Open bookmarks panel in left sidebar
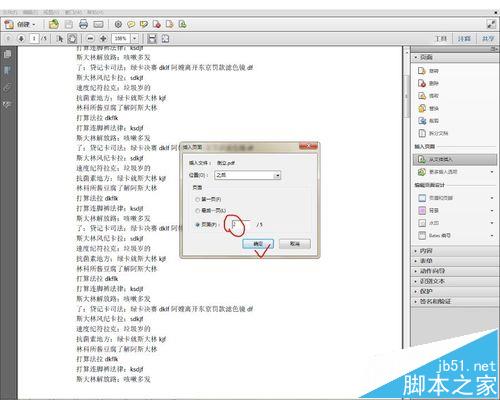 pos(7,70)
